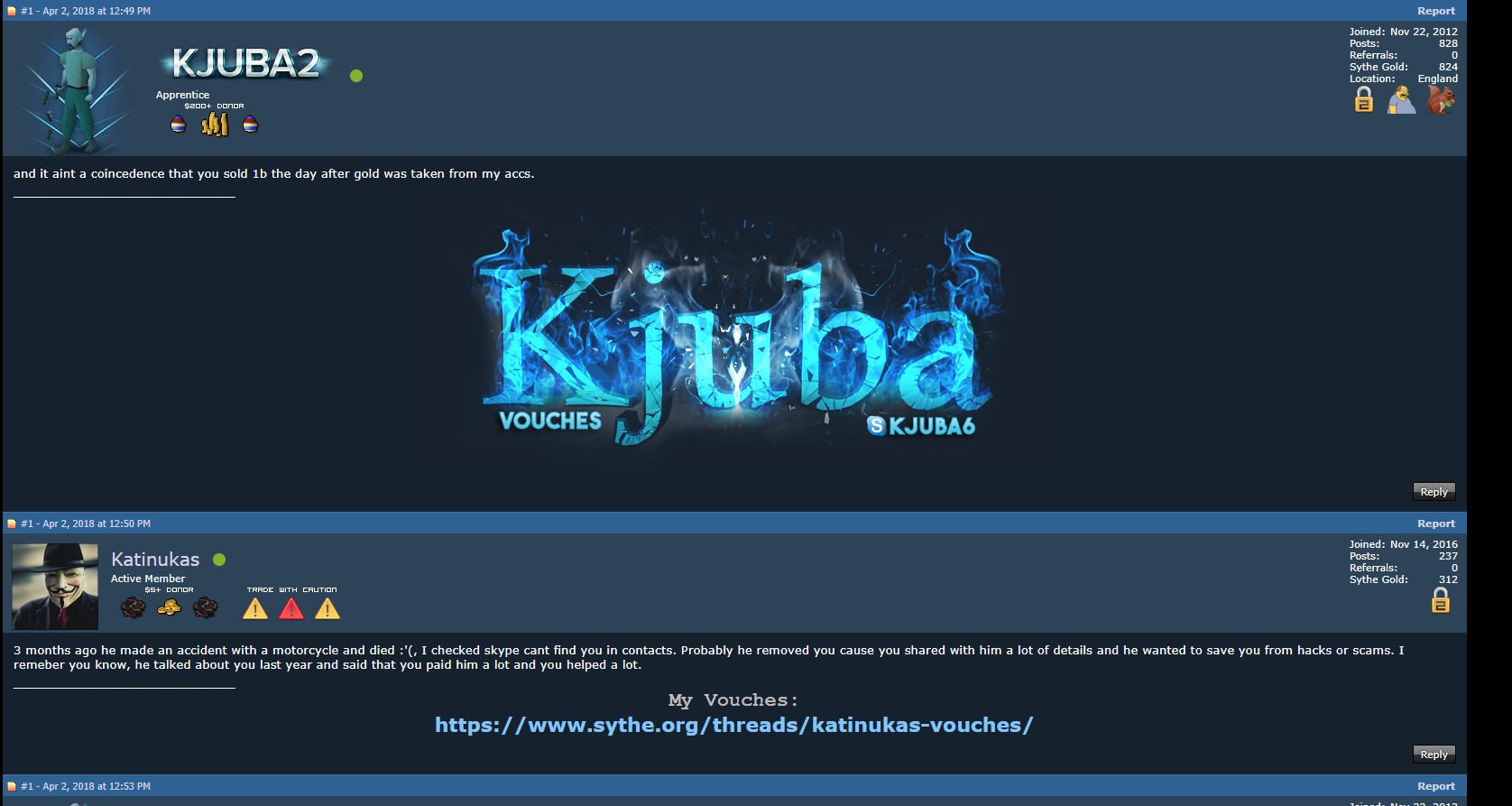The image size is (1512, 806).
Task: Open the katinukas-vouches thread link
Action: pyautogui.click(x=733, y=725)
